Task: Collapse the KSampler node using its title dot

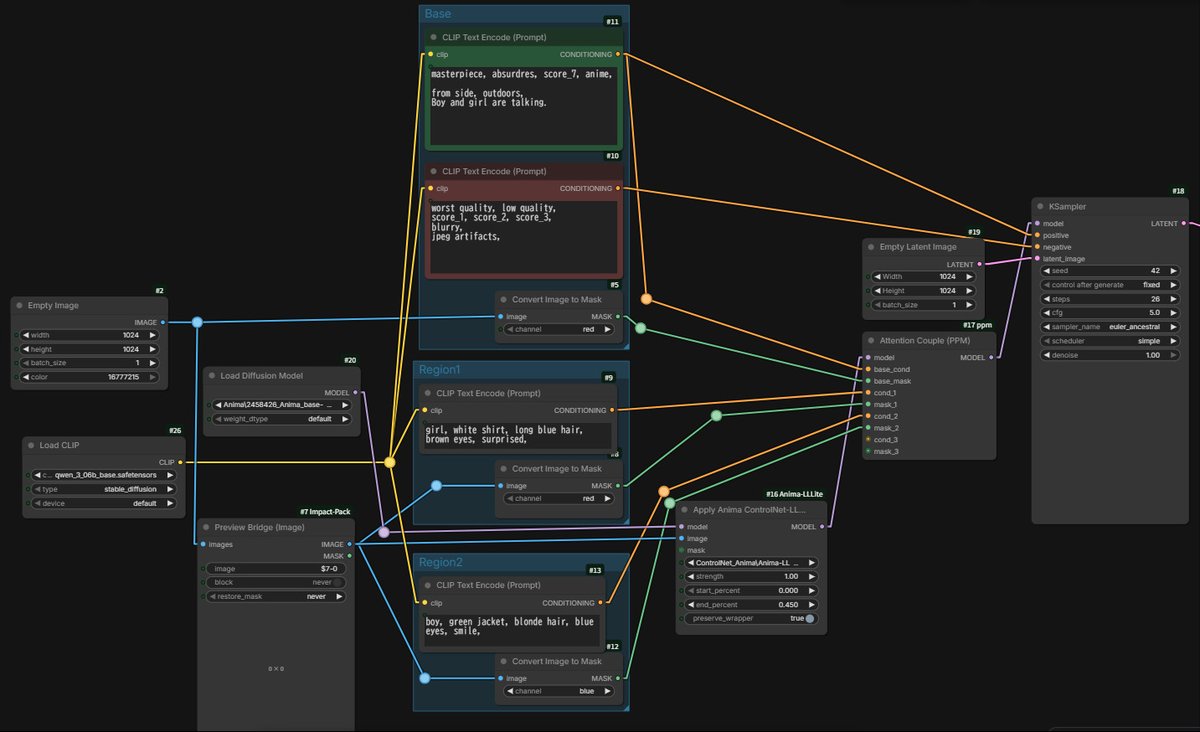Action: 1039,207
